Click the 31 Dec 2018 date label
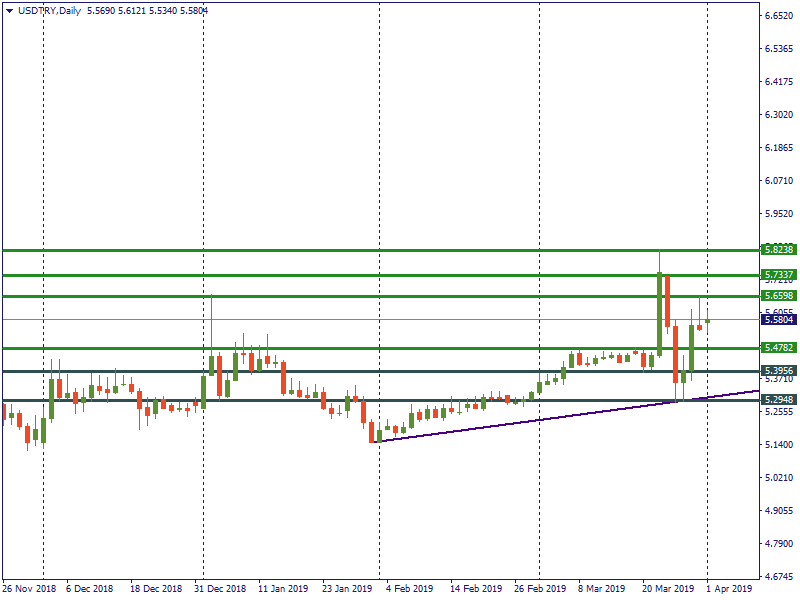 (220, 589)
